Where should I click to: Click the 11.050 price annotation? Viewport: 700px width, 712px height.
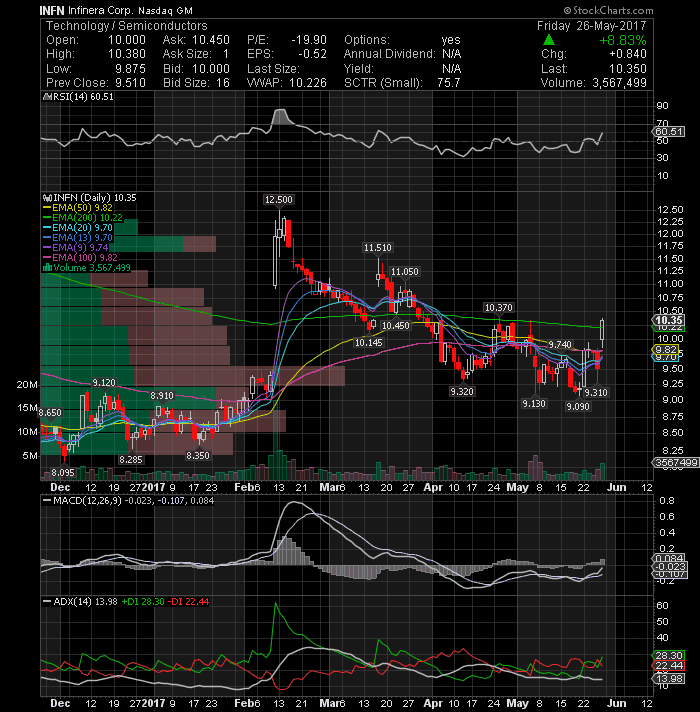[x=404, y=272]
